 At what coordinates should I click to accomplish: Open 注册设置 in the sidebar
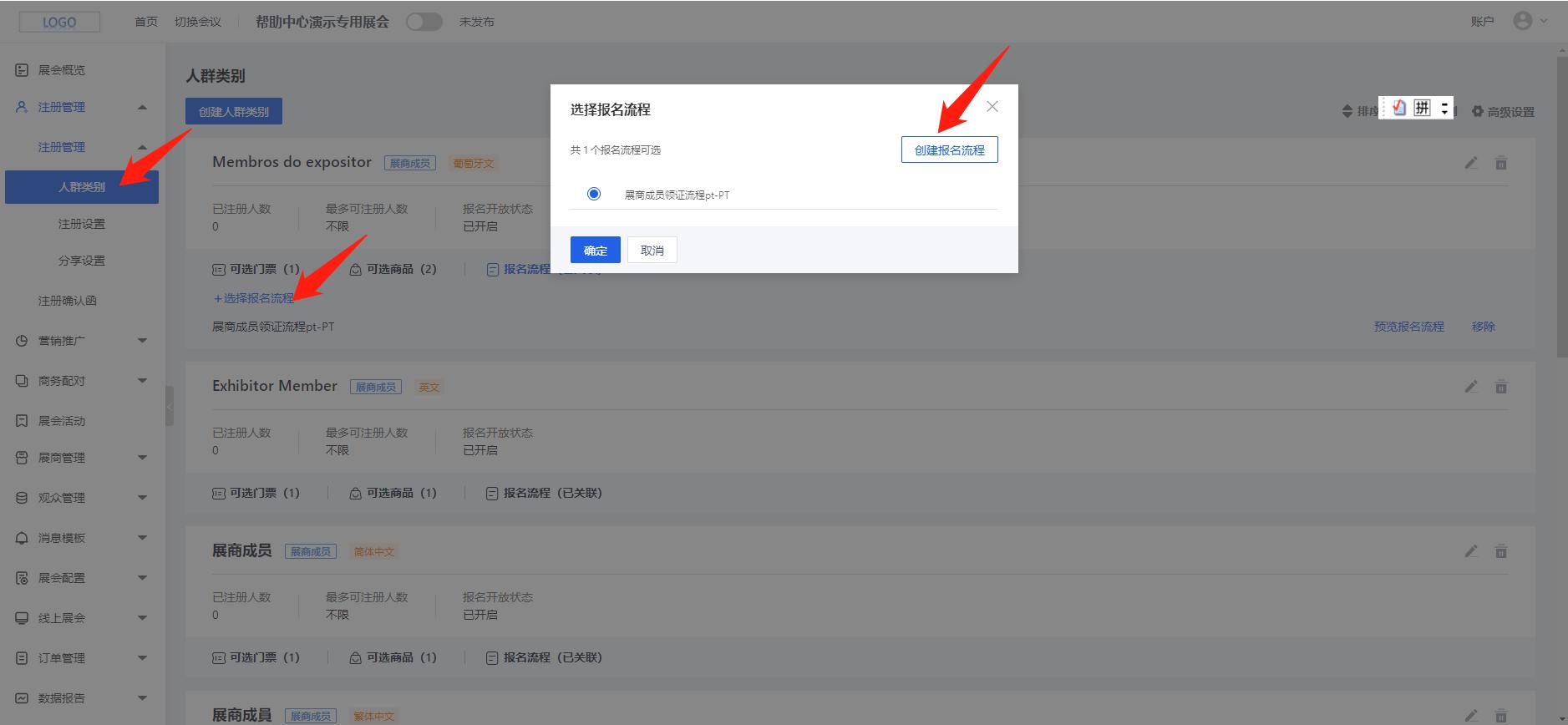(x=82, y=224)
